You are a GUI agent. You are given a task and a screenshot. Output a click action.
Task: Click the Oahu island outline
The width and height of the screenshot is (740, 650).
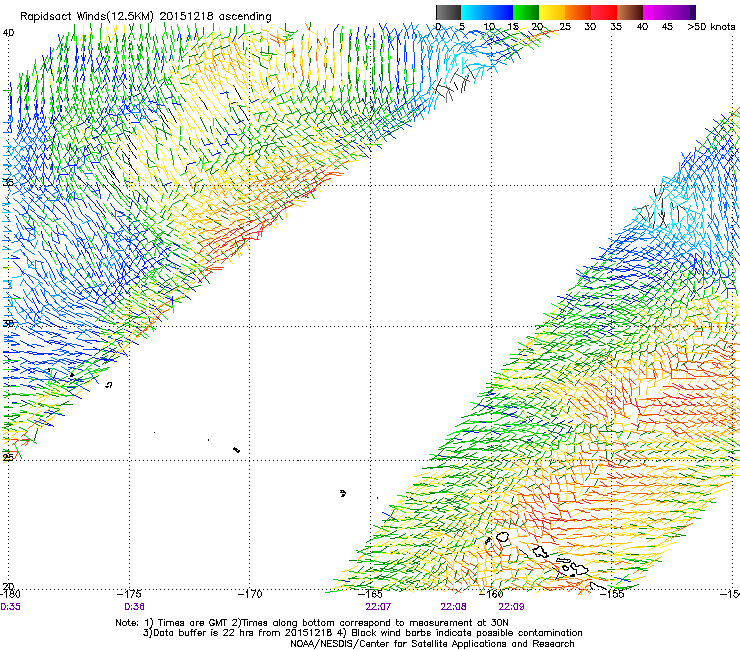tap(540, 551)
